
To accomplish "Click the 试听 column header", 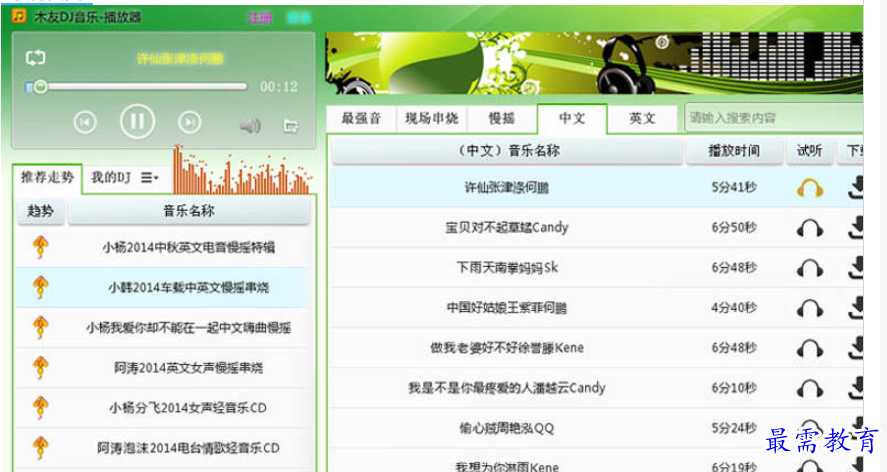I will [810, 151].
